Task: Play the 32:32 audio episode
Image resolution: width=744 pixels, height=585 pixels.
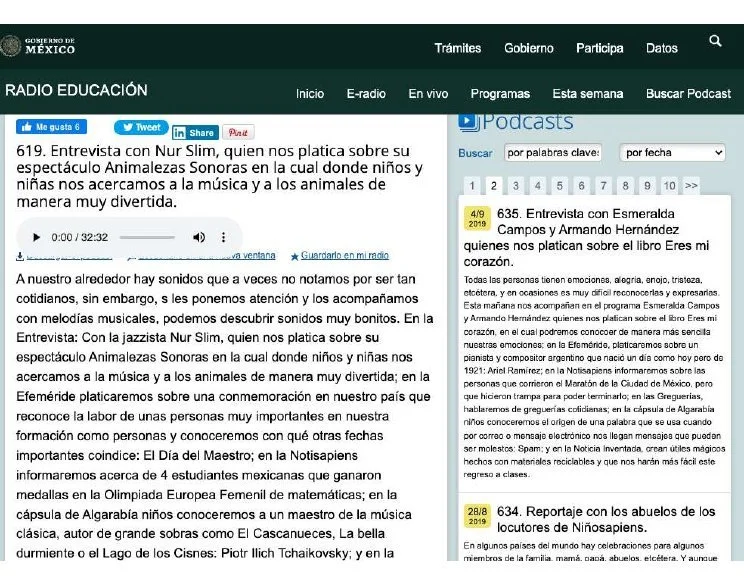Action: [x=36, y=237]
